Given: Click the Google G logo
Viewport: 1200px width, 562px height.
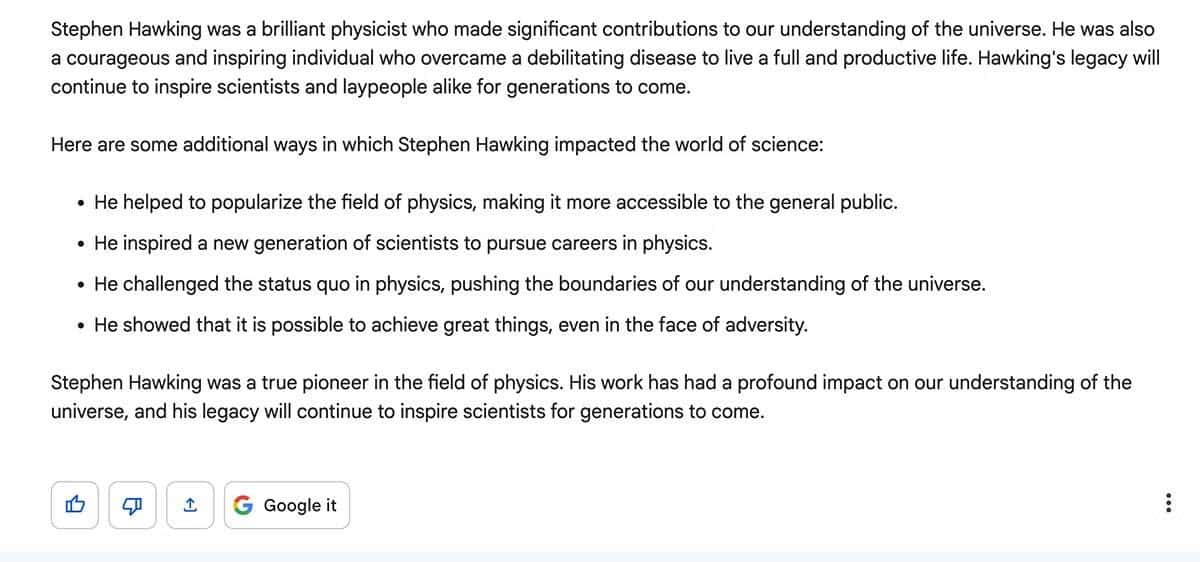Looking at the screenshot, I should (x=243, y=506).
